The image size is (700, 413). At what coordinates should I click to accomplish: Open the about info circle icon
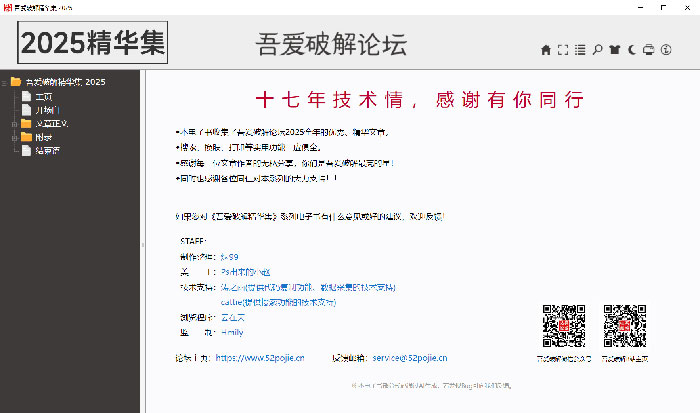click(x=666, y=50)
